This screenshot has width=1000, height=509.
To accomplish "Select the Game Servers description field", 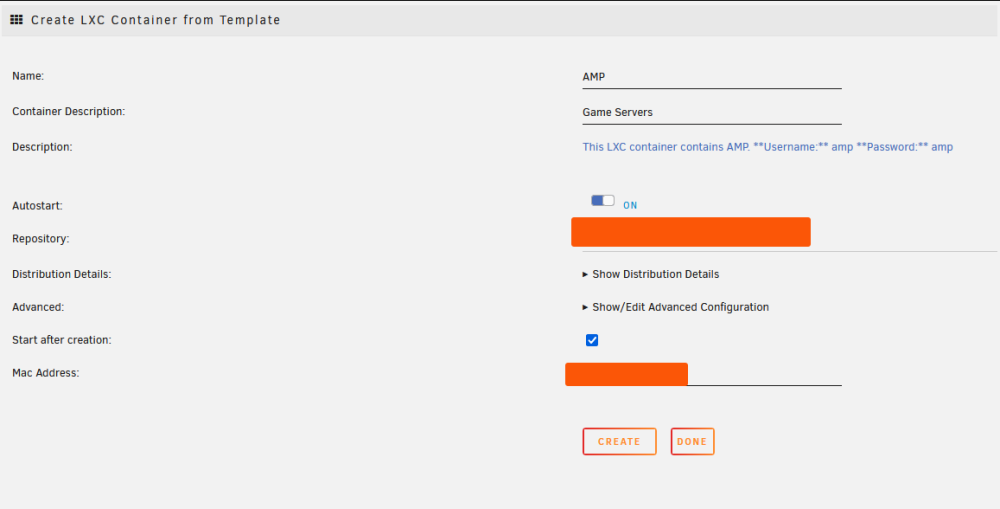I will pos(712,113).
